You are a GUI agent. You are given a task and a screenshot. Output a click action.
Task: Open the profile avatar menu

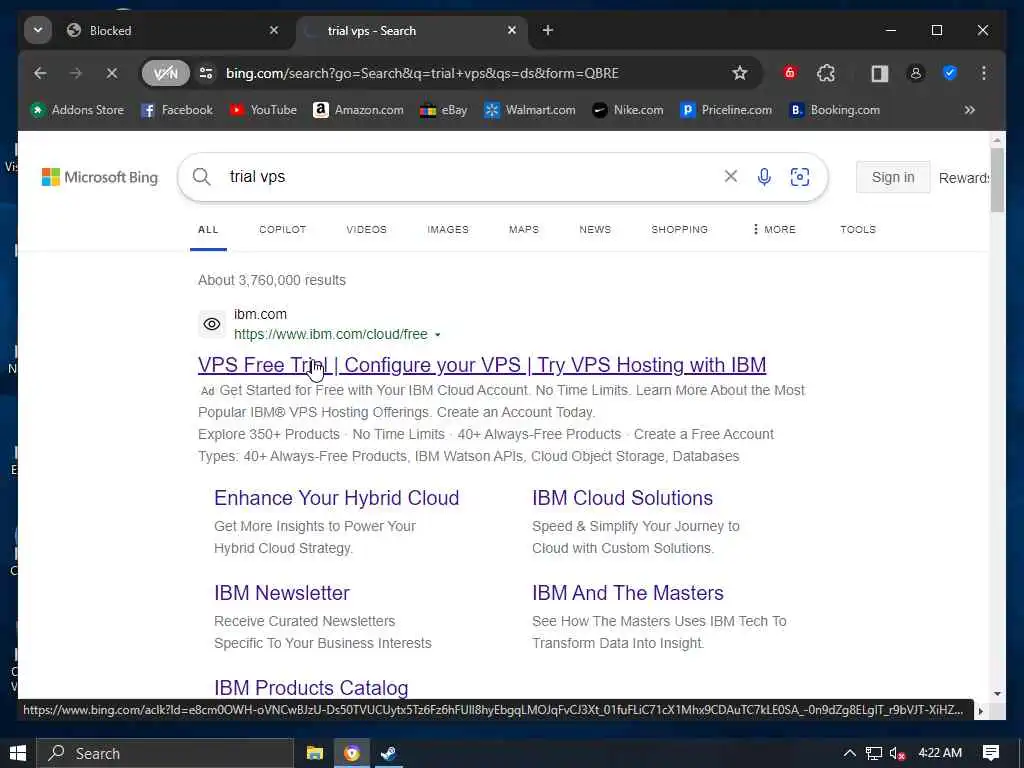[x=916, y=73]
